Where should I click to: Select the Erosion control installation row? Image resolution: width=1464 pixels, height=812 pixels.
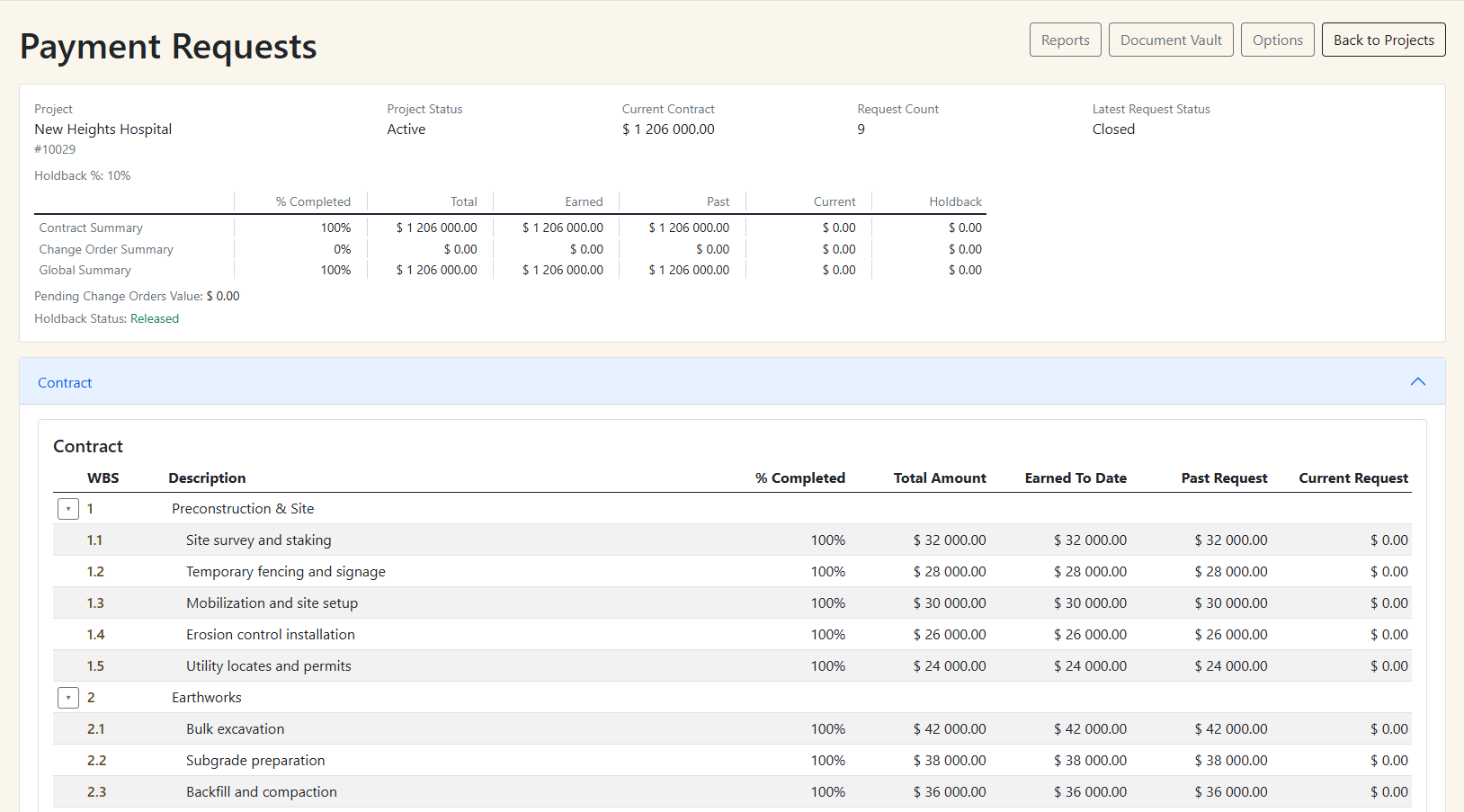coord(270,635)
